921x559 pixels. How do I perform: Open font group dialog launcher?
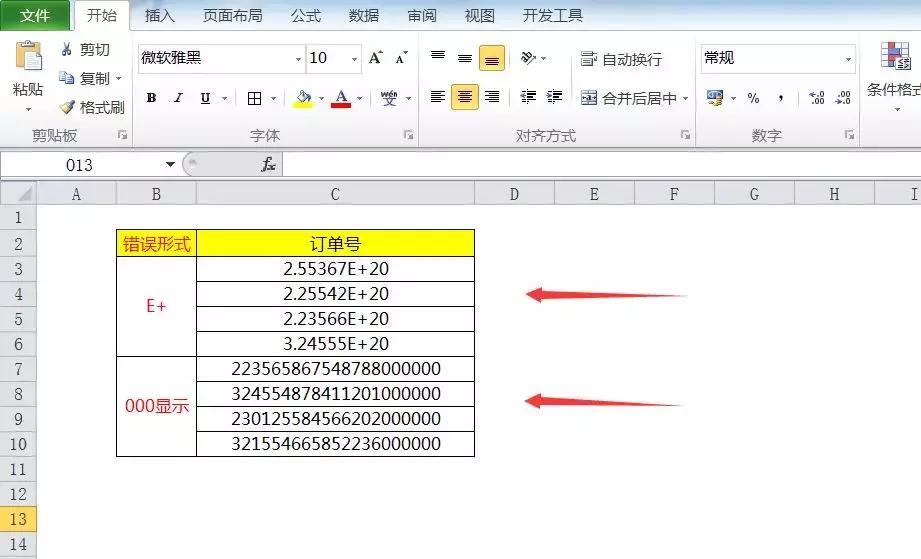[x=408, y=135]
